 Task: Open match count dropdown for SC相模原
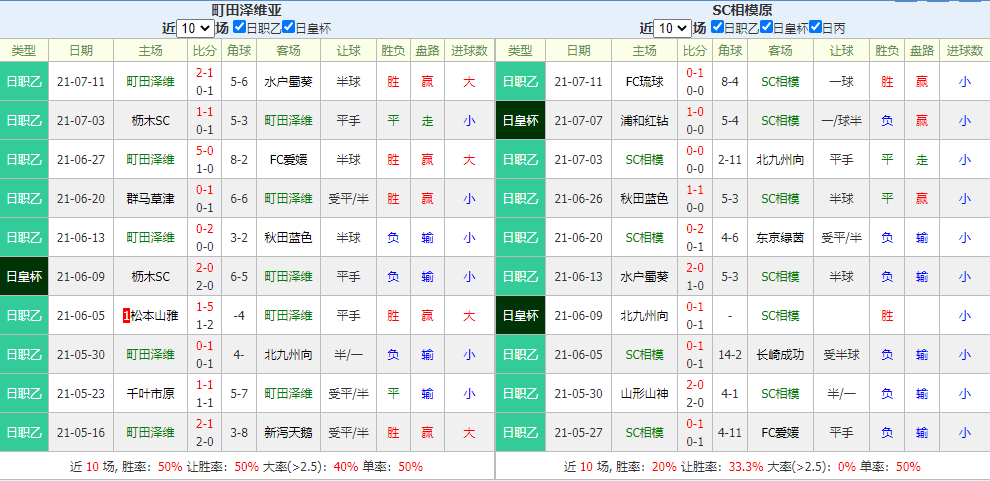point(672,28)
